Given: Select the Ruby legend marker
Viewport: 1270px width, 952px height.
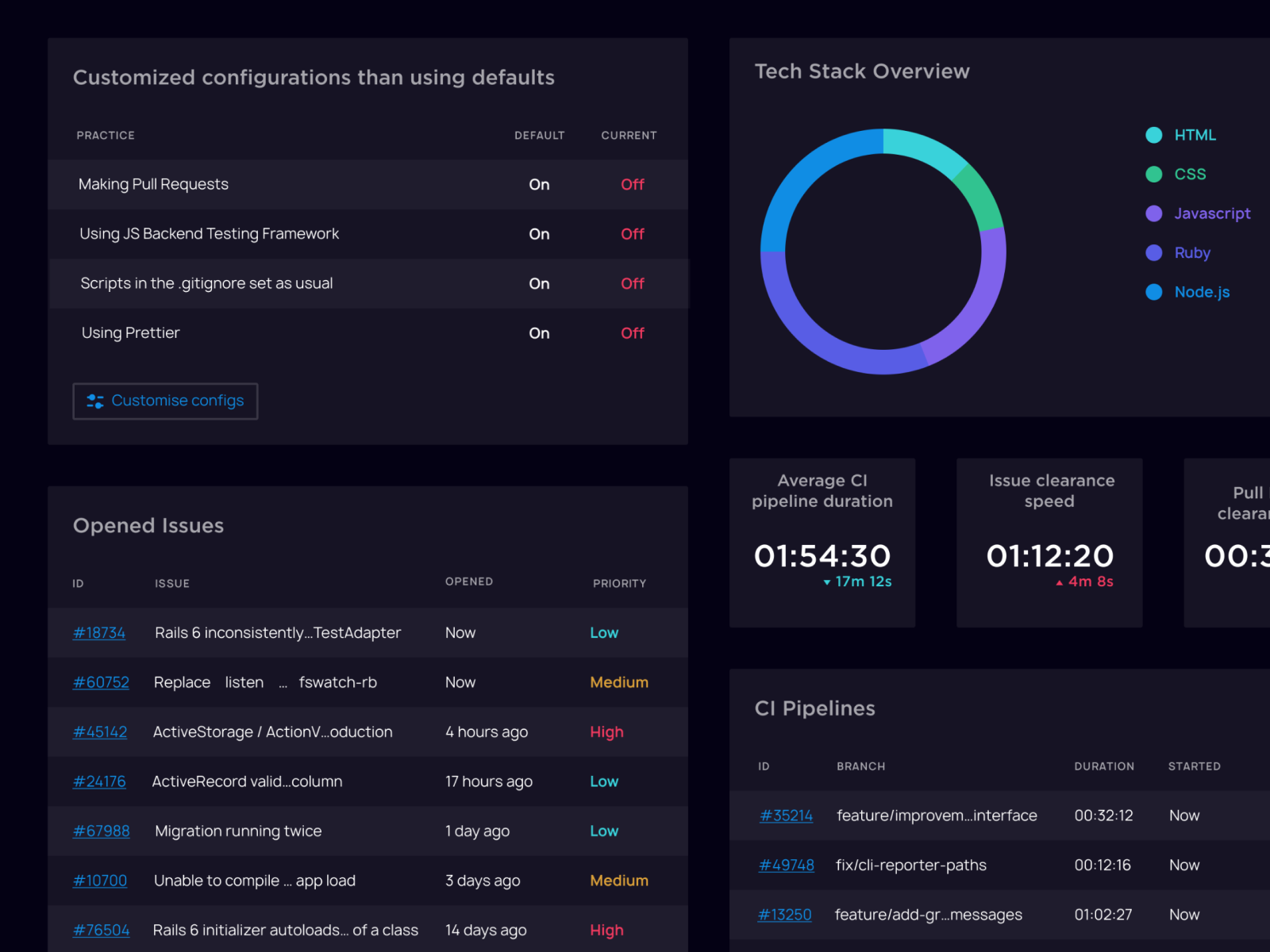Looking at the screenshot, I should point(1154,252).
